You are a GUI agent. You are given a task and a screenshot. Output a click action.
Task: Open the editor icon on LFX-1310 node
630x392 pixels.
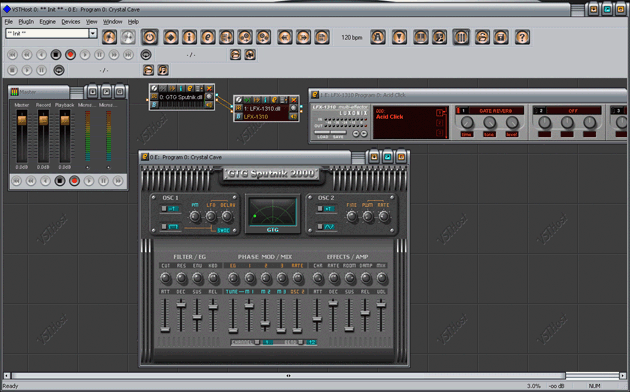tap(274, 100)
